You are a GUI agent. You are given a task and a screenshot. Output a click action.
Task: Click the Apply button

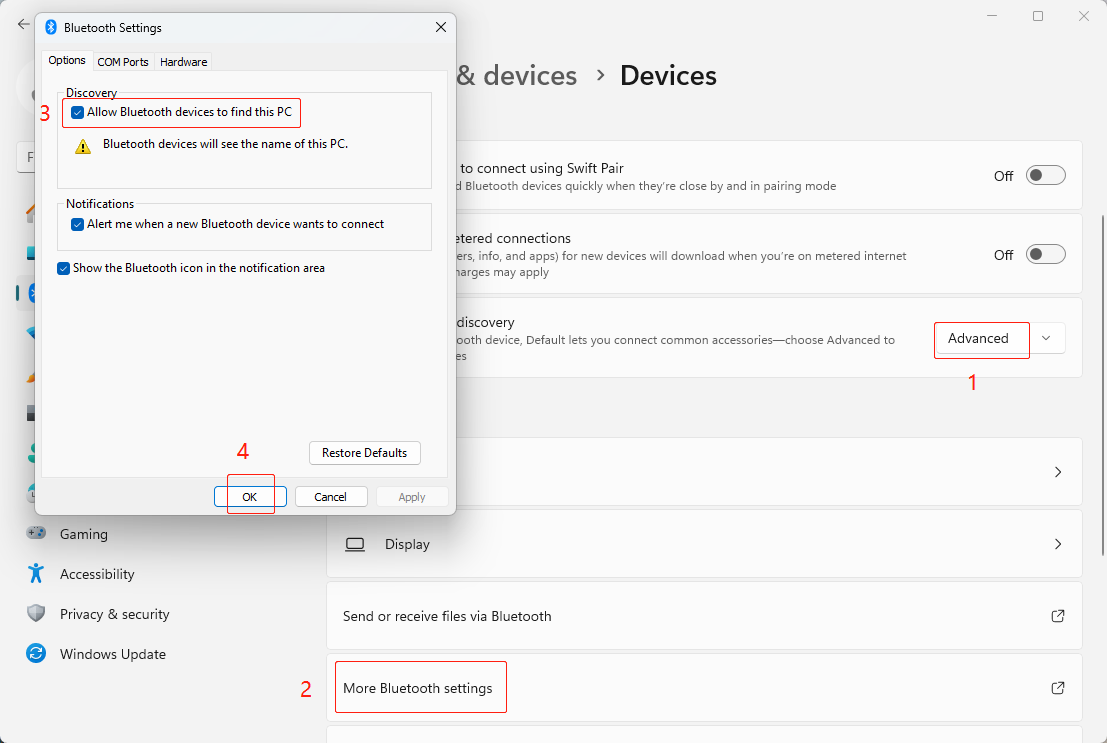(x=412, y=497)
